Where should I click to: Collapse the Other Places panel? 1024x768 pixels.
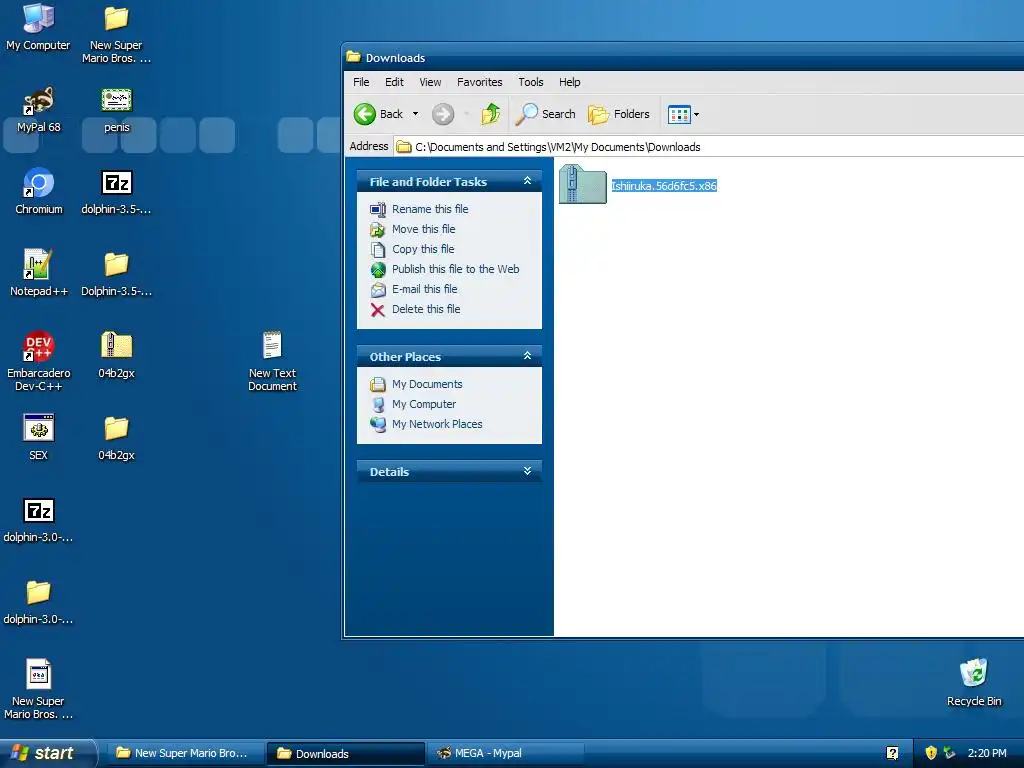(527, 356)
